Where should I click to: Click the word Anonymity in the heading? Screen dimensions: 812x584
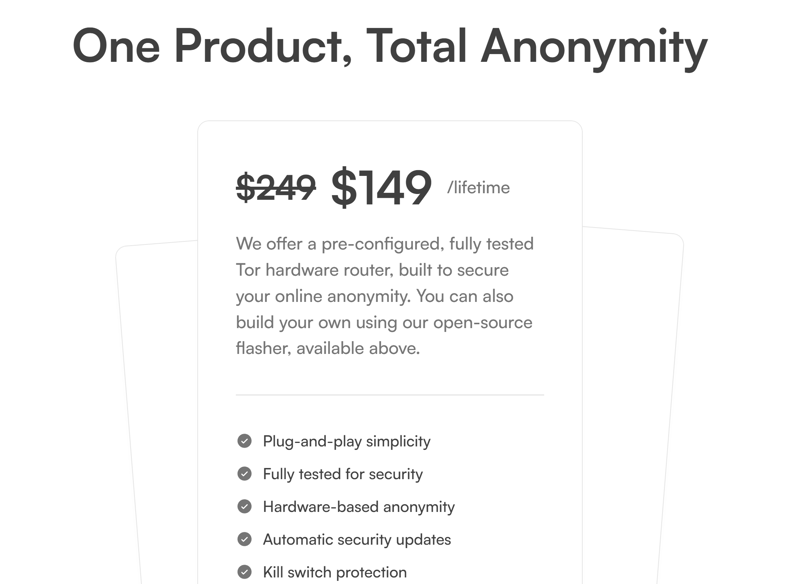pos(594,48)
